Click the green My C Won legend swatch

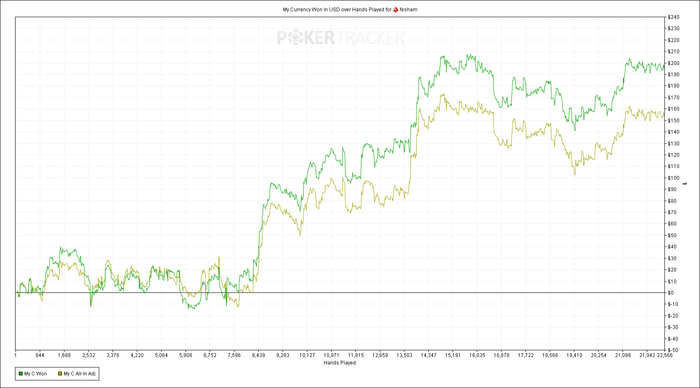(21, 374)
